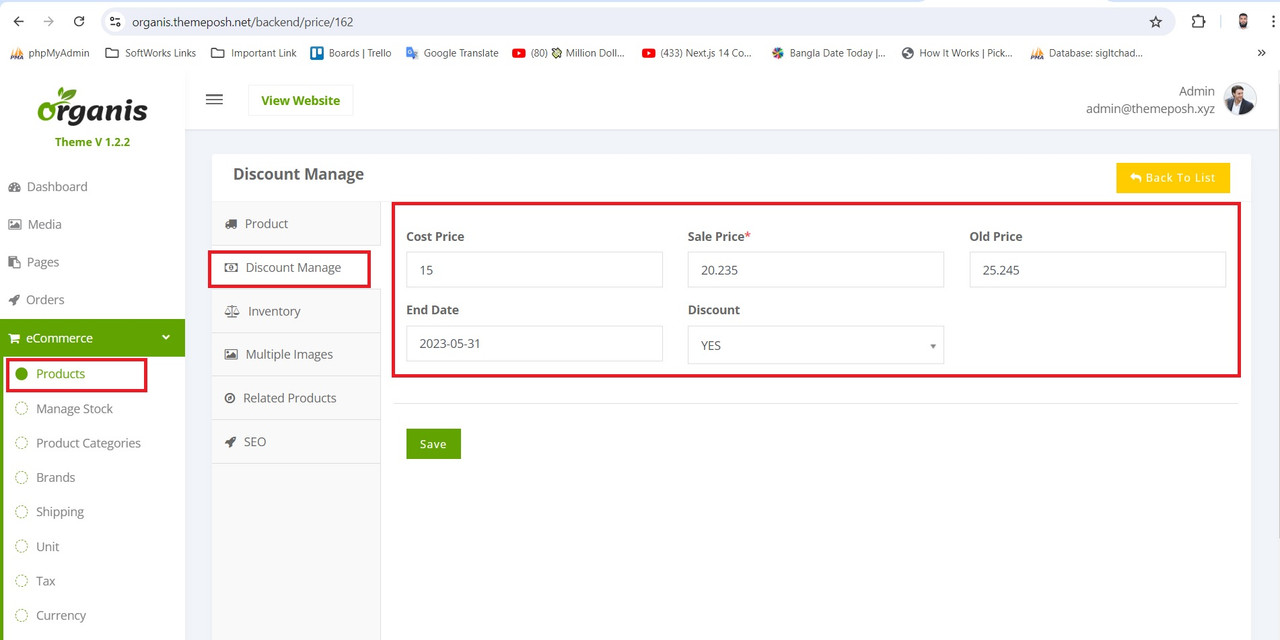1280x640 pixels.
Task: Click the View Website button
Action: (300, 100)
